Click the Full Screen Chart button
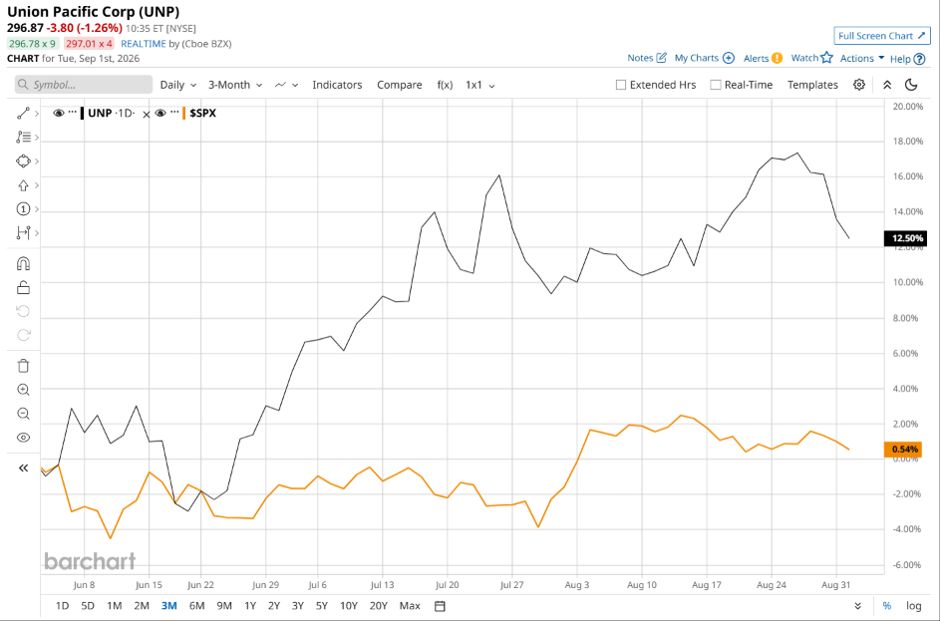Image resolution: width=940 pixels, height=621 pixels. coord(882,36)
